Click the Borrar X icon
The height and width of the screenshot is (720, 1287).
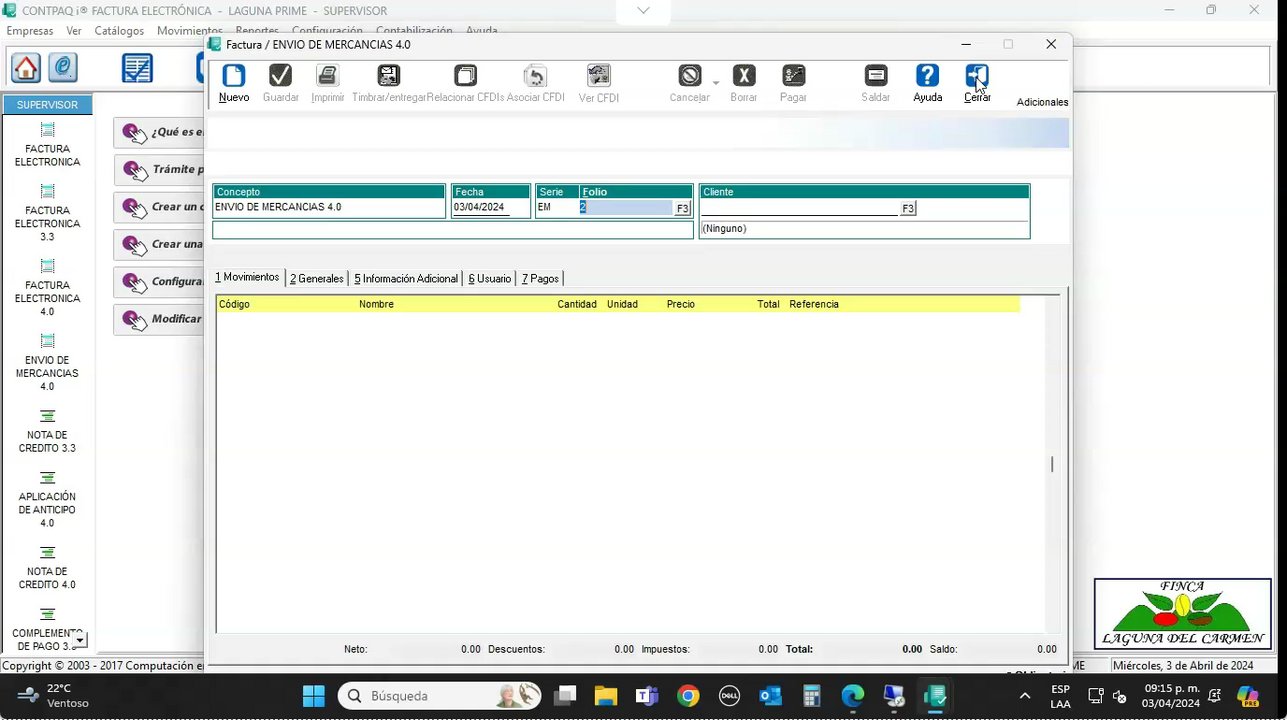coord(743,76)
